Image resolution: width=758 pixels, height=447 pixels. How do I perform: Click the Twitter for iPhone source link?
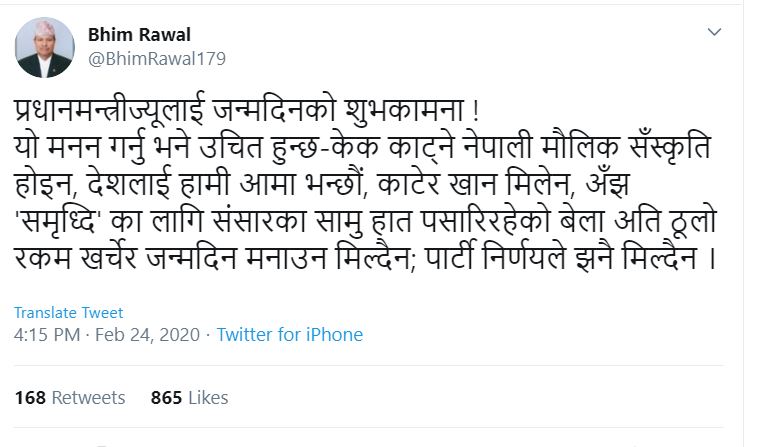[x=289, y=334]
